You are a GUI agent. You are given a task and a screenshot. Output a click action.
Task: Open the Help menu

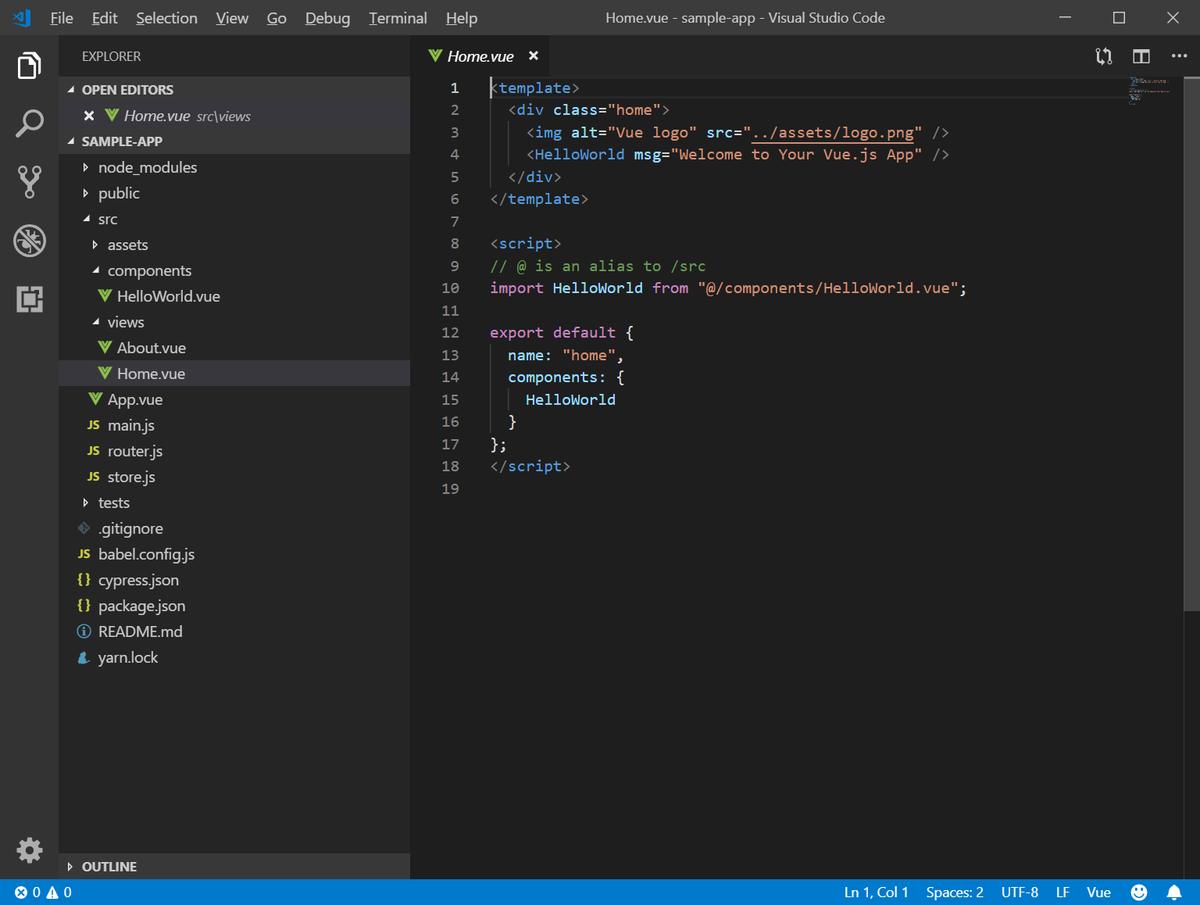(x=461, y=18)
